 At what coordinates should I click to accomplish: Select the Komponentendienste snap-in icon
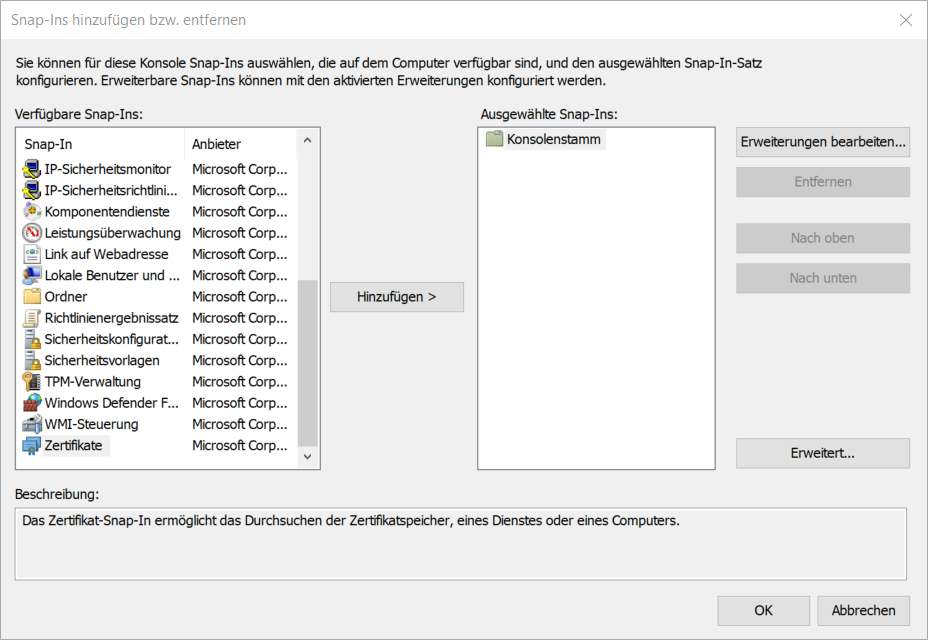click(x=34, y=211)
